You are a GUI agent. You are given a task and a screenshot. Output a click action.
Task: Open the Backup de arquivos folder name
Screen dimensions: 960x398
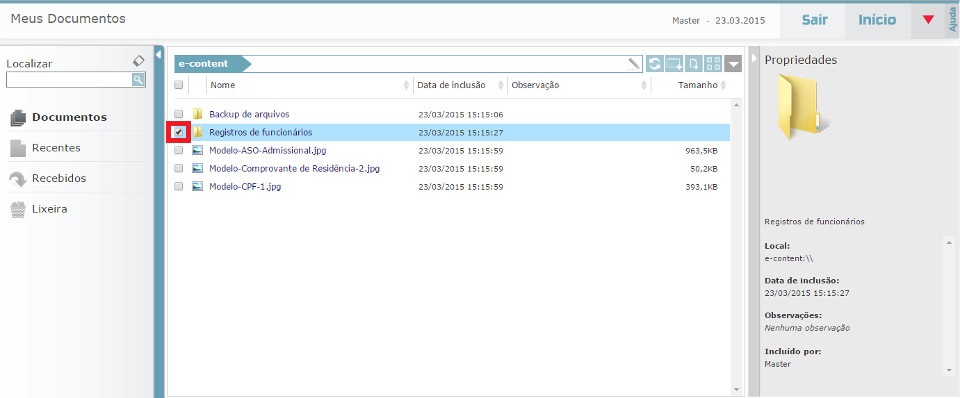pyautogui.click(x=249, y=114)
